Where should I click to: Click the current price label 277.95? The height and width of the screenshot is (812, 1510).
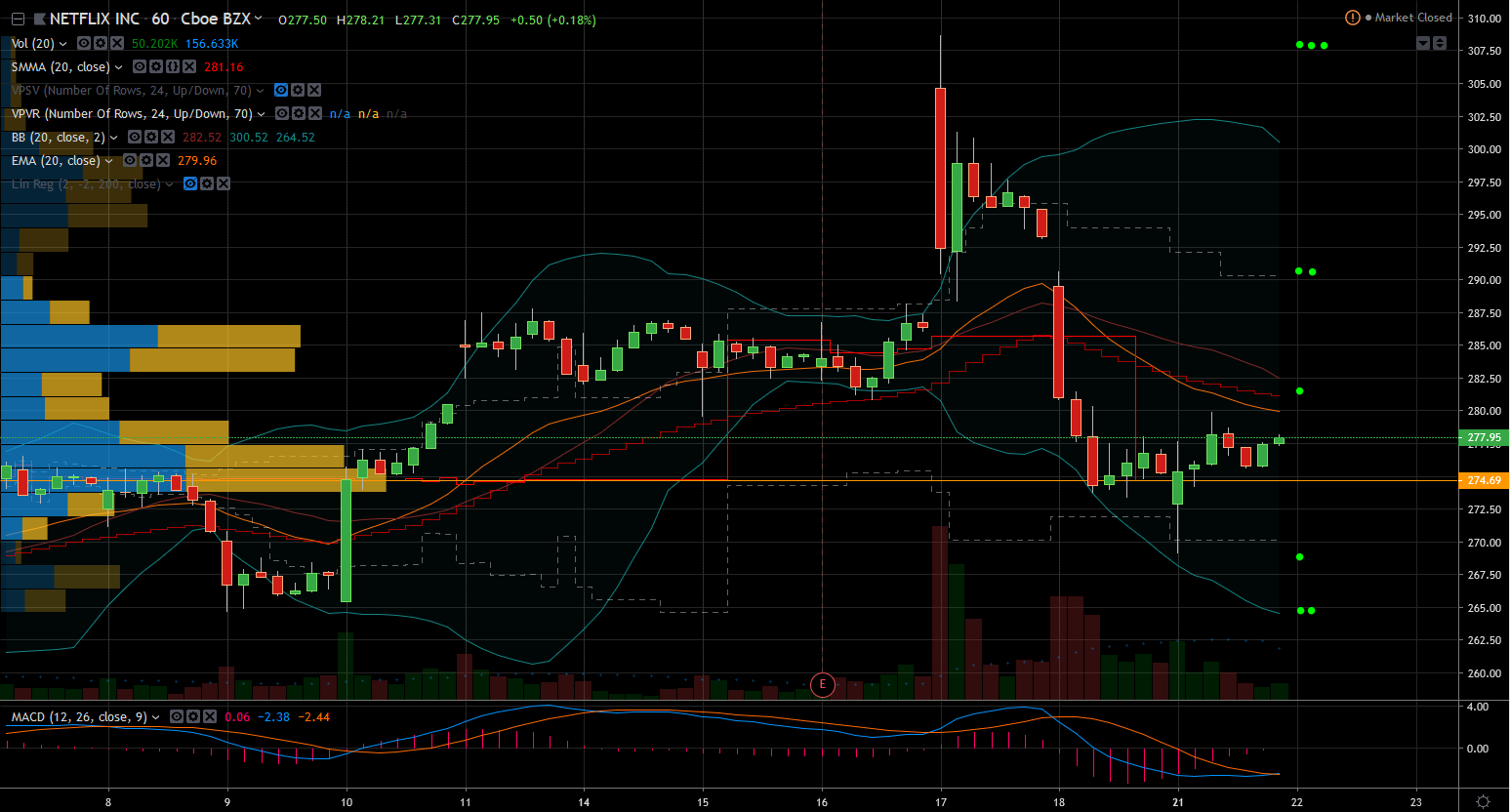pyautogui.click(x=1485, y=437)
